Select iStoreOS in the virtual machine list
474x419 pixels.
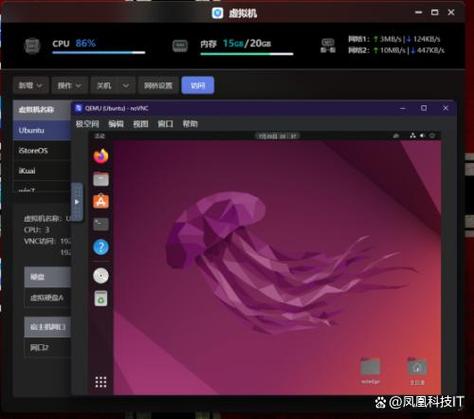[42, 151]
